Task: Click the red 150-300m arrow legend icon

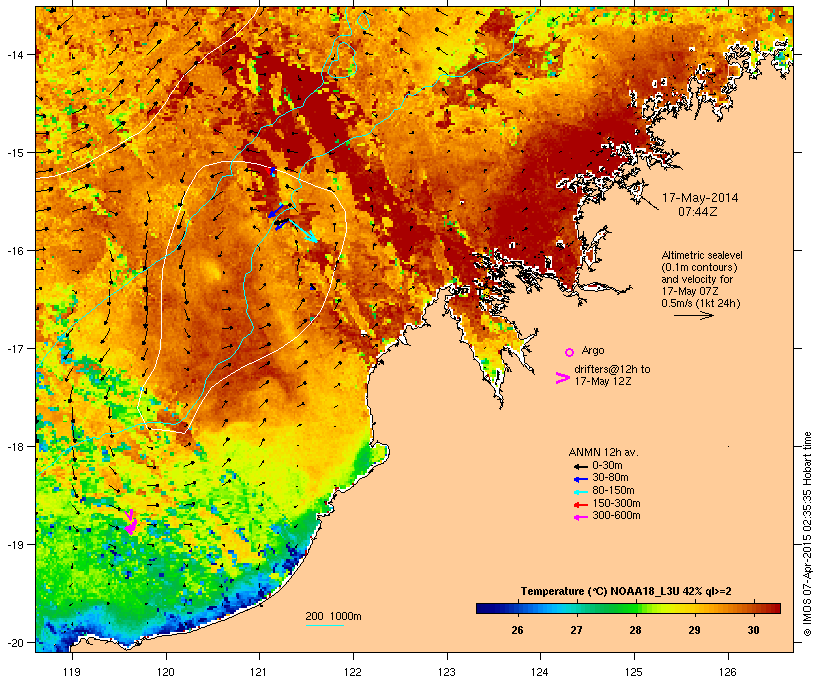Action: pyautogui.click(x=580, y=505)
